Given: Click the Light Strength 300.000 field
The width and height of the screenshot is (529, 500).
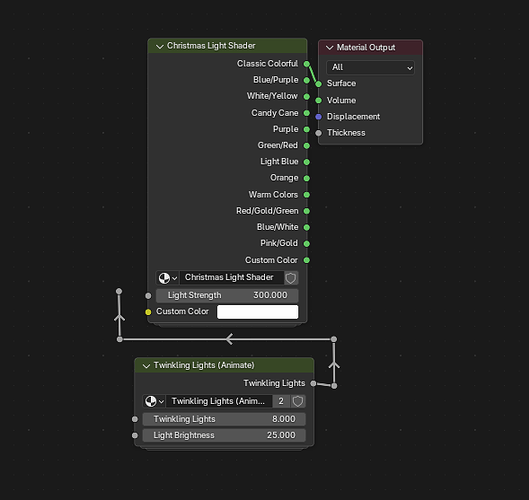Looking at the screenshot, I should tap(227, 296).
